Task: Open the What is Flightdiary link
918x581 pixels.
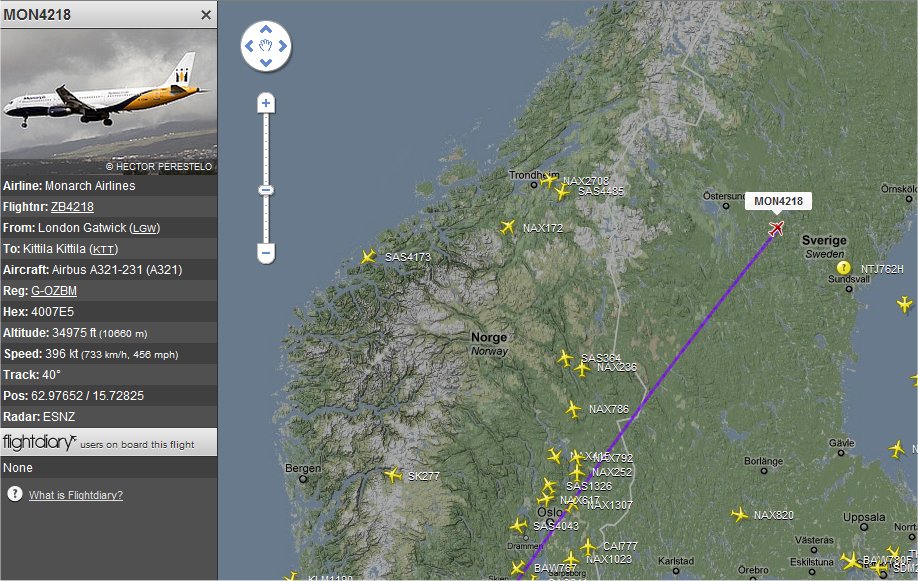Action: tap(76, 495)
